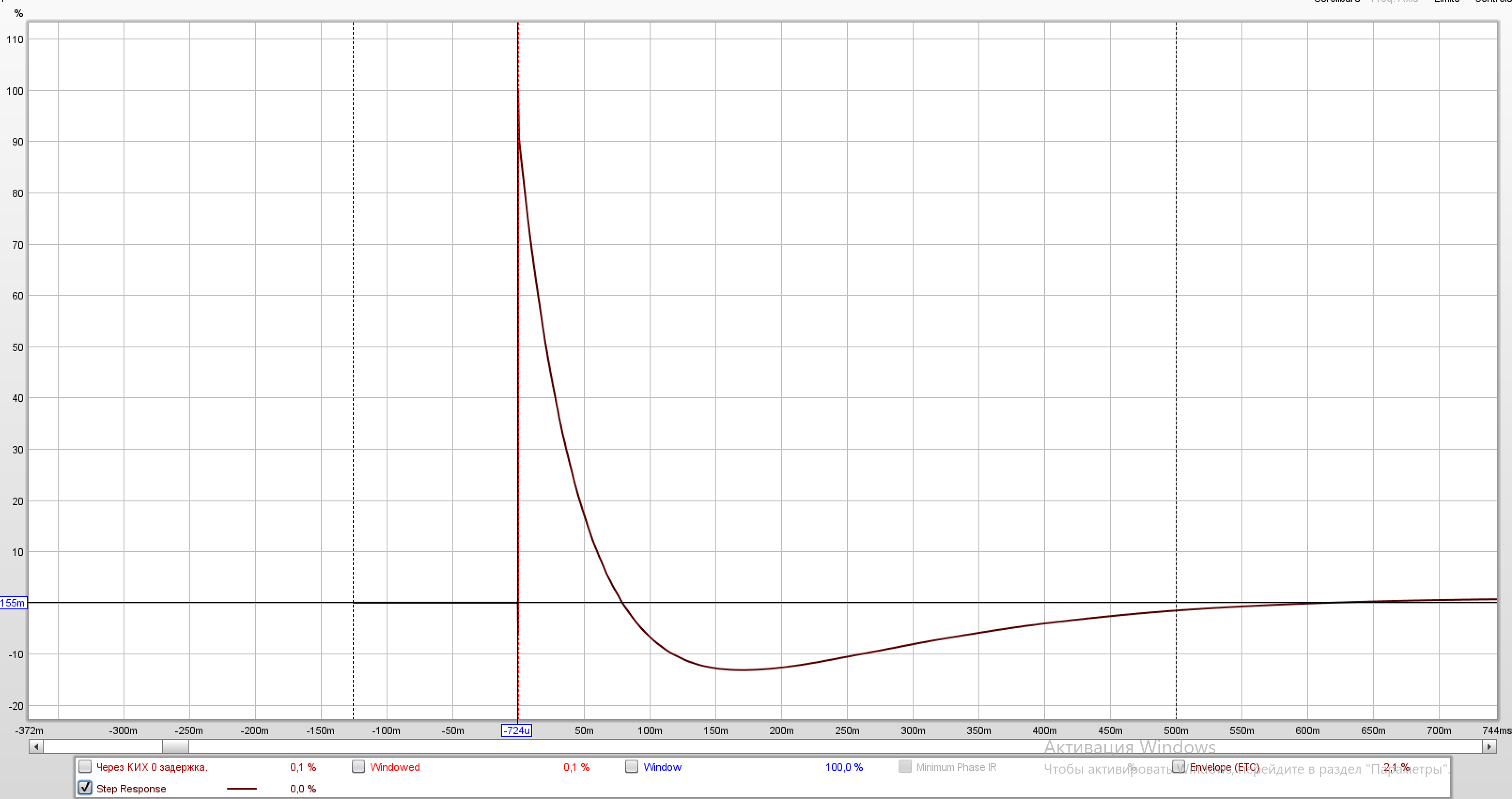Click the Step Response label text
This screenshot has width=1512, height=799.
click(131, 789)
